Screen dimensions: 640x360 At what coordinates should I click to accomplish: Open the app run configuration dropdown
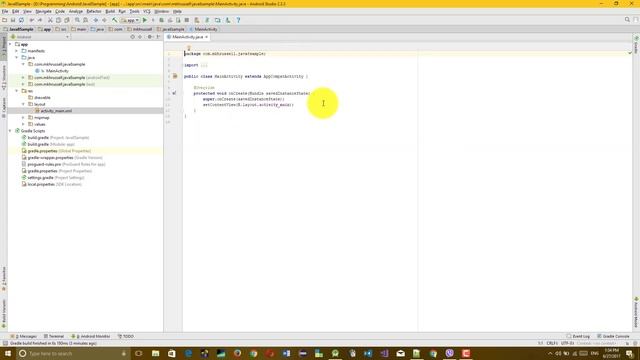[130, 20]
